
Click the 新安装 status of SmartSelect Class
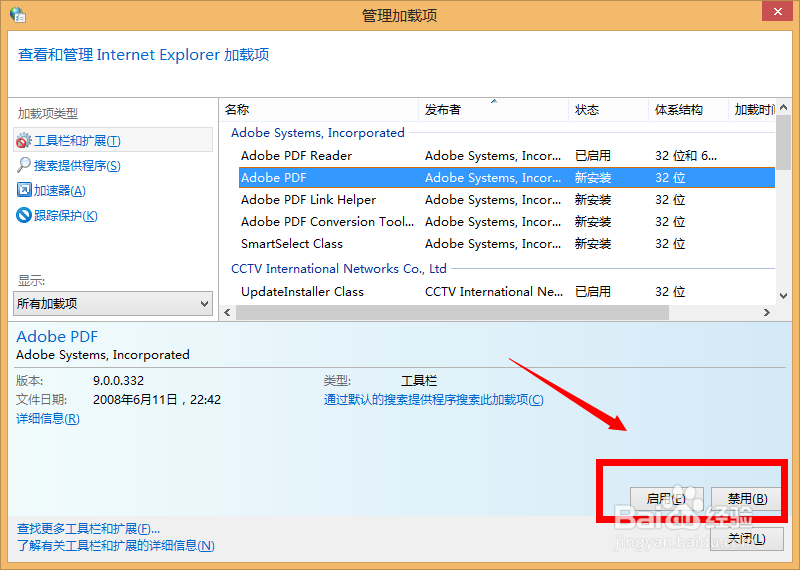pyautogui.click(x=593, y=243)
